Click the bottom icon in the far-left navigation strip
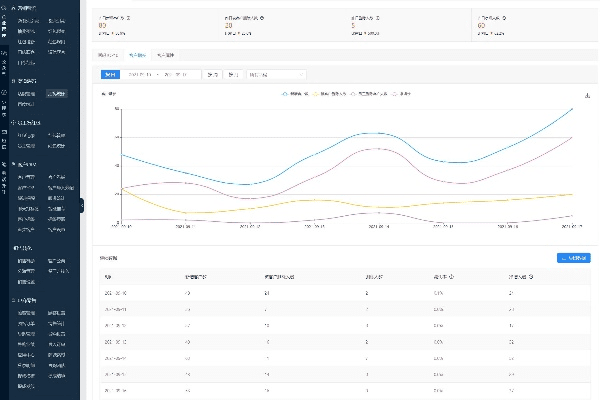 [5, 161]
